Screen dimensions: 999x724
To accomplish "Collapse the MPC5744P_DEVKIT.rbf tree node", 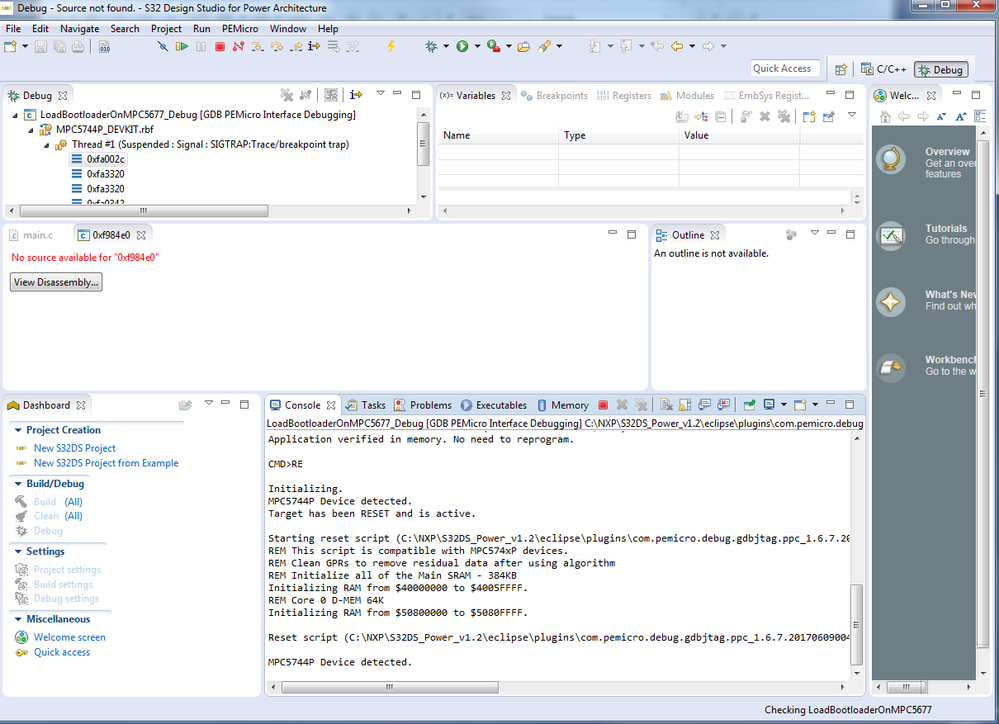I will [x=31, y=131].
